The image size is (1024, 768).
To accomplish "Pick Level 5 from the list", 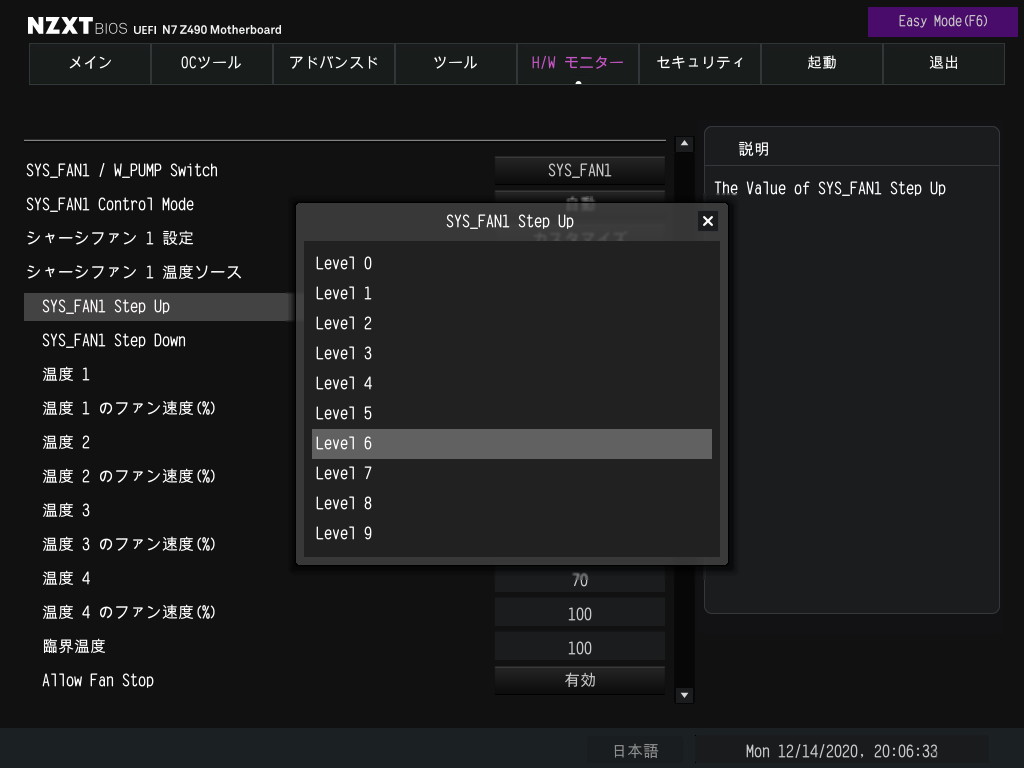I will click(511, 414).
